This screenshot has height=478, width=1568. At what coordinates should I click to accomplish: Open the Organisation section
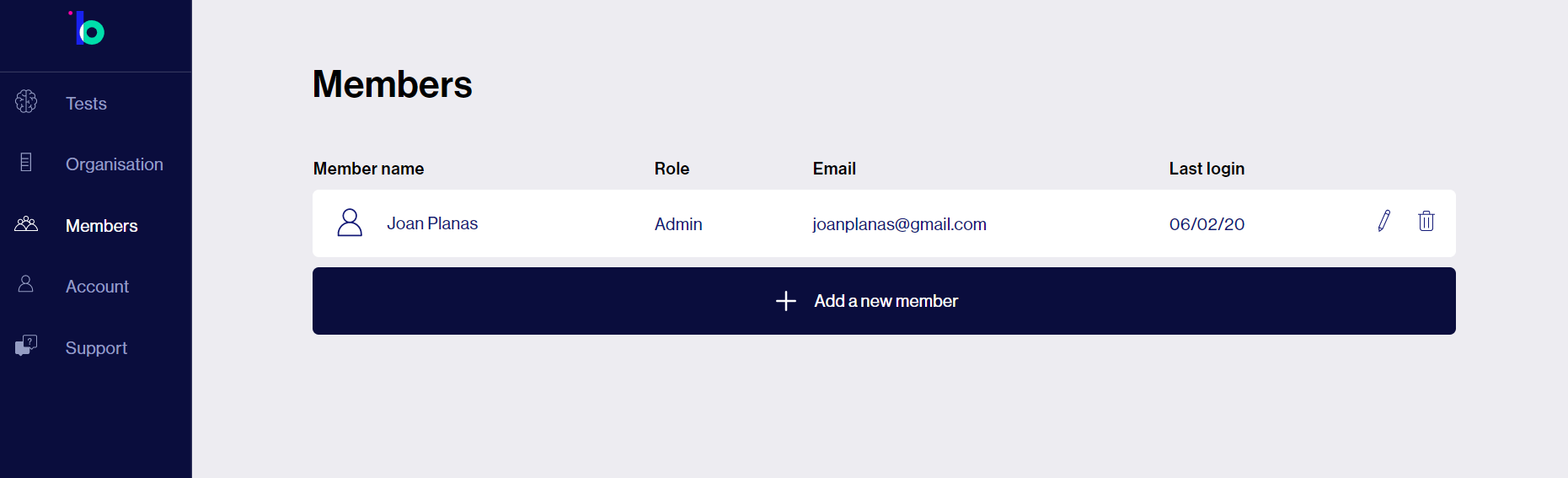point(115,164)
